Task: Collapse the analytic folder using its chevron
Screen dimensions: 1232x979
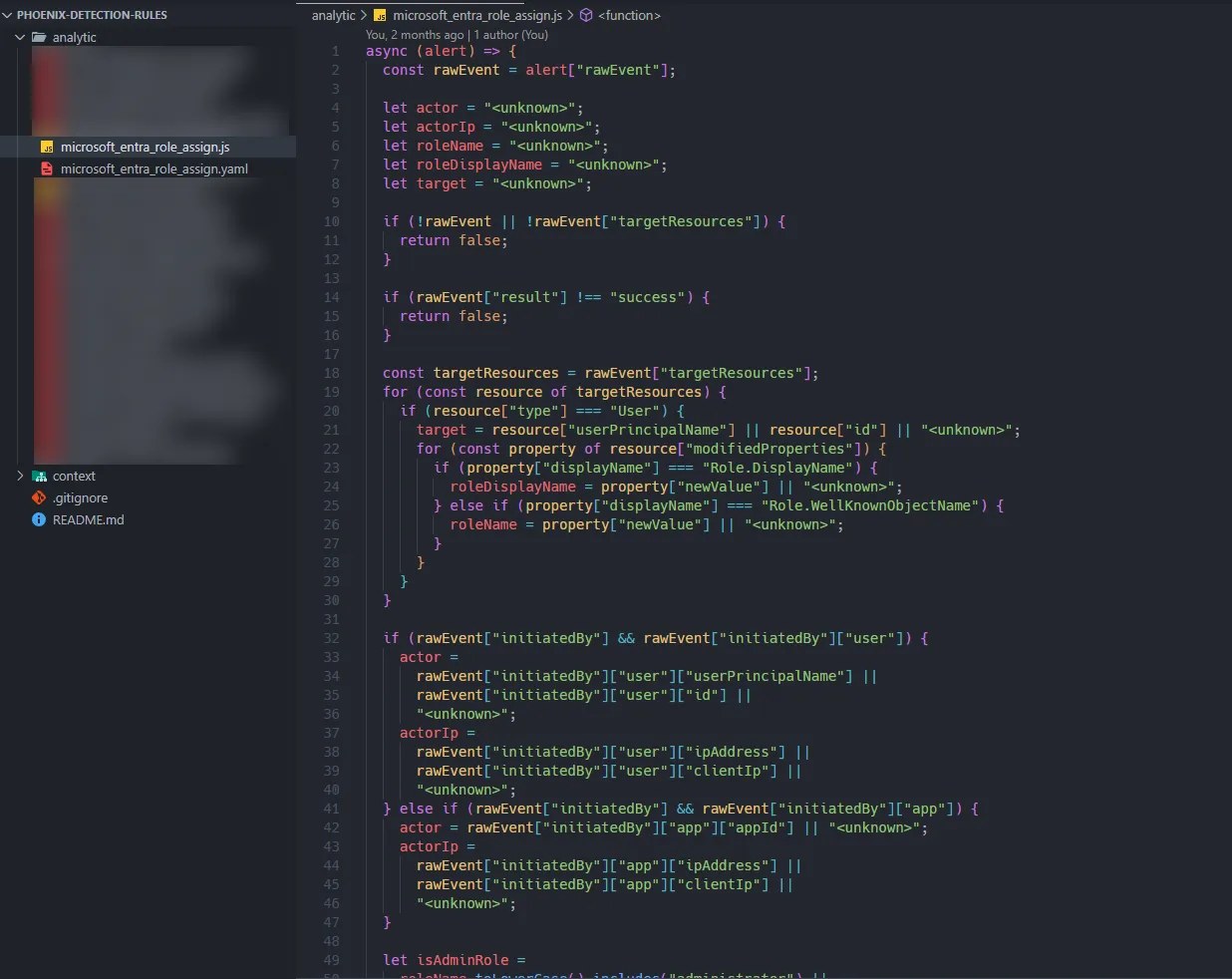Action: [x=20, y=38]
